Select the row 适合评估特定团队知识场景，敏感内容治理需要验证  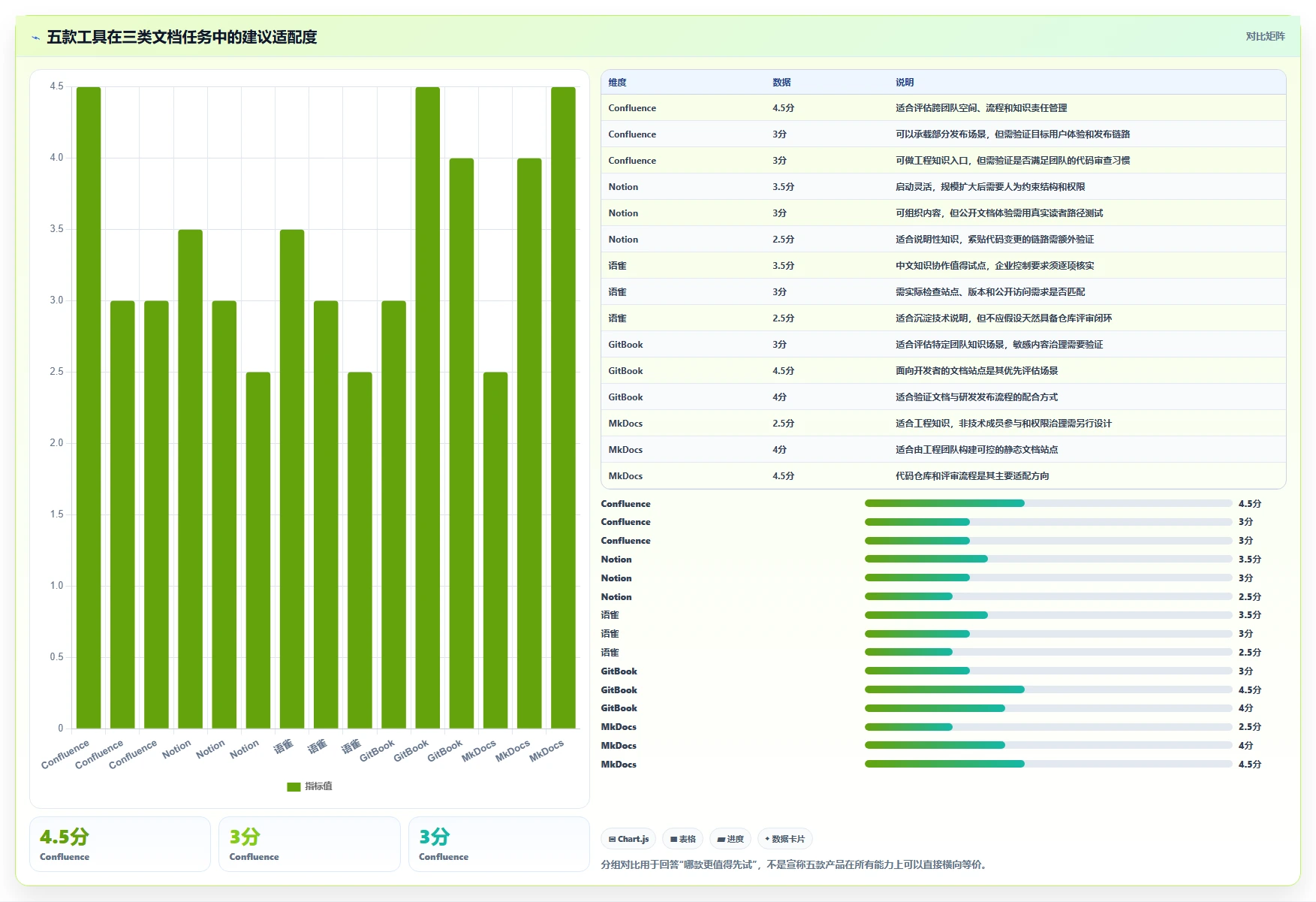(x=943, y=345)
